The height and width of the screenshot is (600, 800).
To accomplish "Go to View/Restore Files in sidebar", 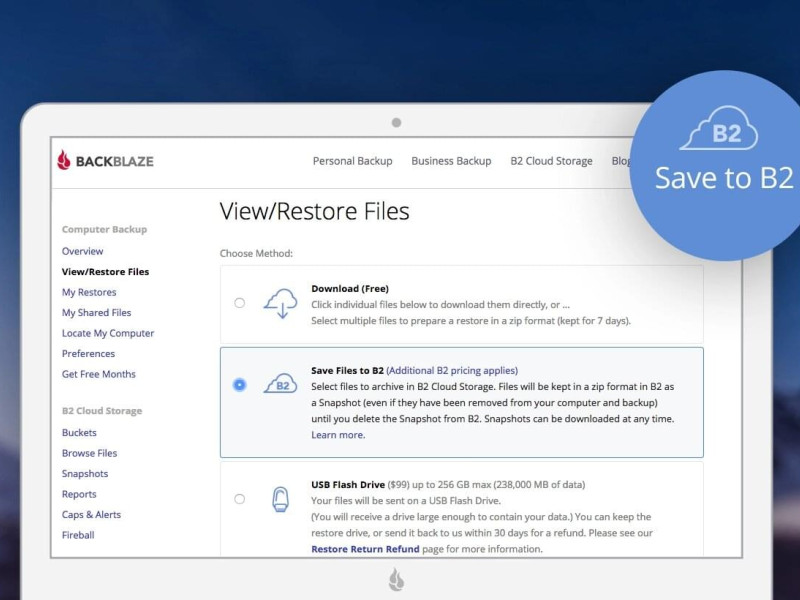I will pyautogui.click(x=105, y=272).
